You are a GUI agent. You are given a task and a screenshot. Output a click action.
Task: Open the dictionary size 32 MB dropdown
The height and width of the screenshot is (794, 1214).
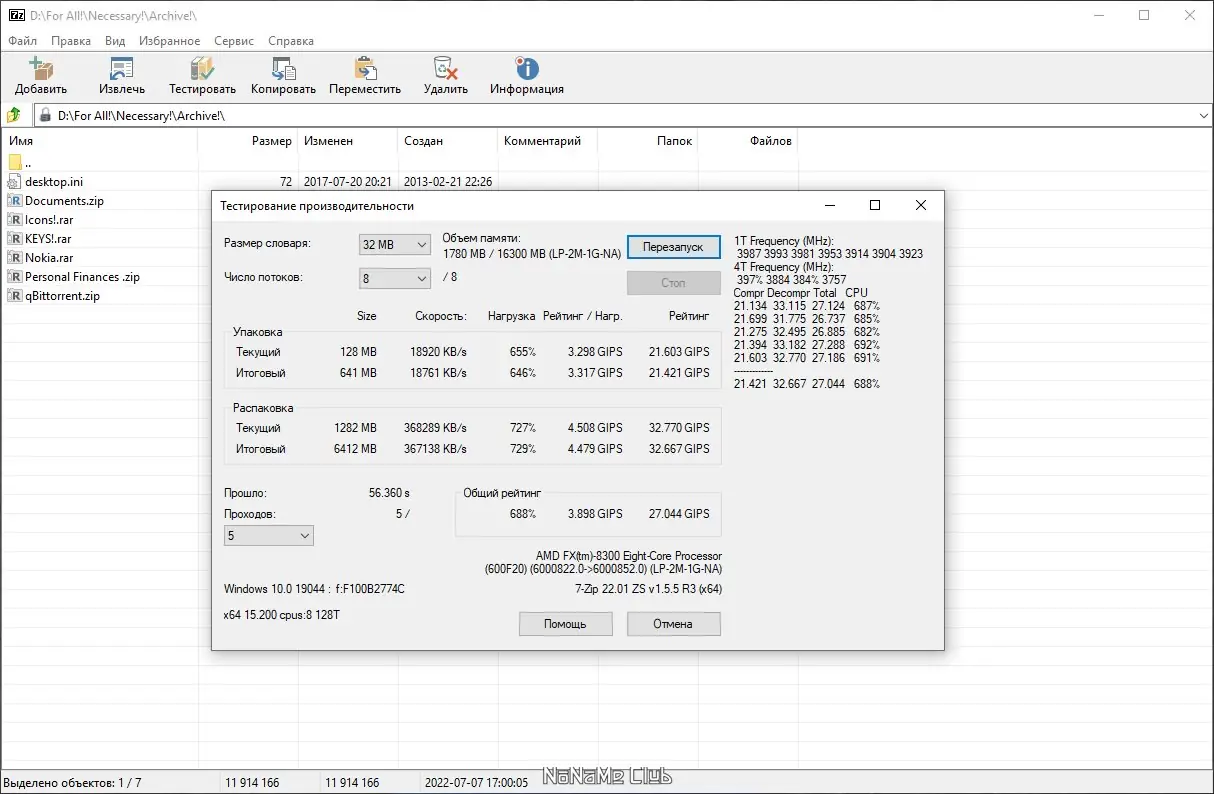point(394,245)
